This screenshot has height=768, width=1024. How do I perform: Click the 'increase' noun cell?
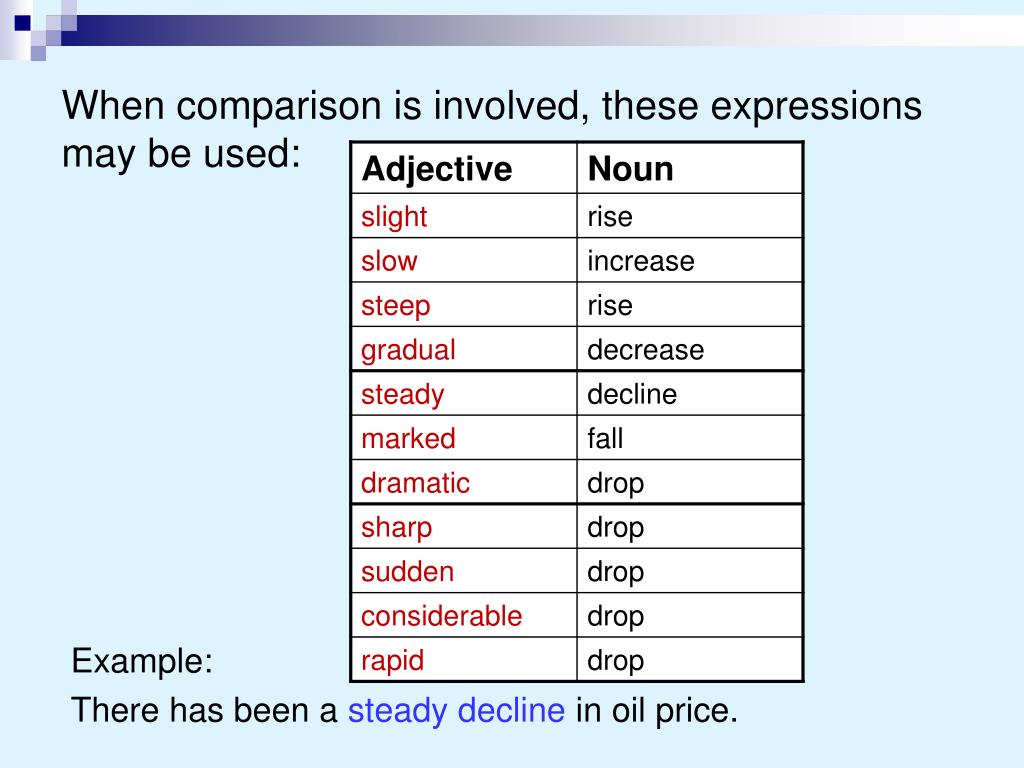690,261
